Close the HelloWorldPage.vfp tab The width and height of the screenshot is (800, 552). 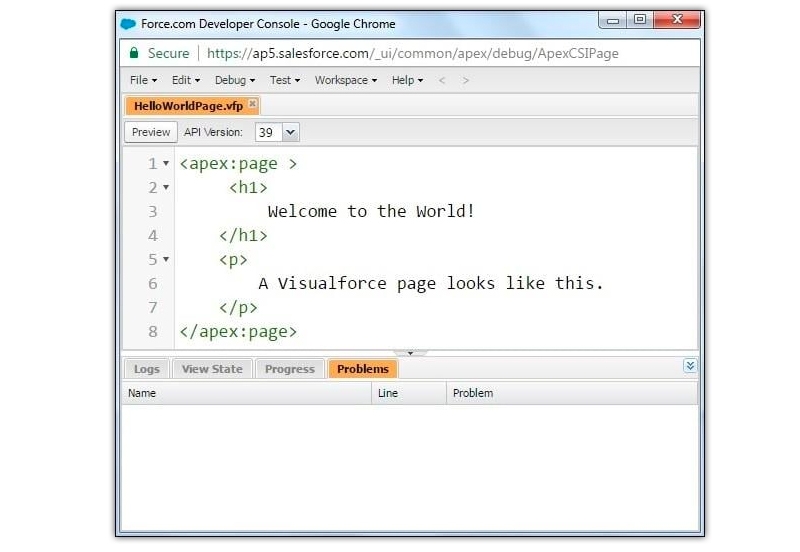253,104
